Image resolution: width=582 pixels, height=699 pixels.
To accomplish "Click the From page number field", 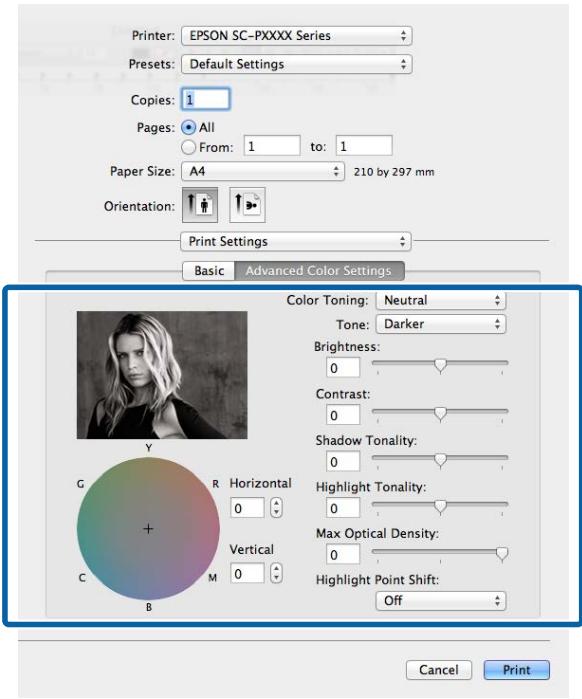I will 272,146.
